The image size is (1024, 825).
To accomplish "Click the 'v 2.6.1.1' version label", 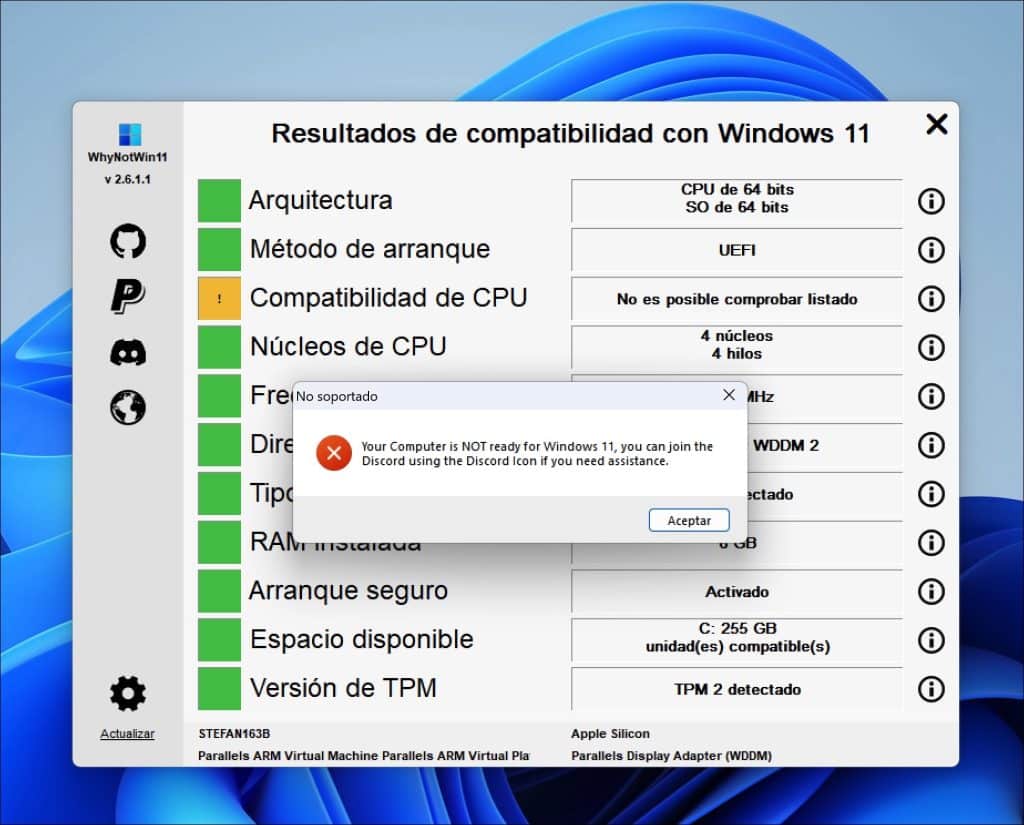I will [x=127, y=179].
